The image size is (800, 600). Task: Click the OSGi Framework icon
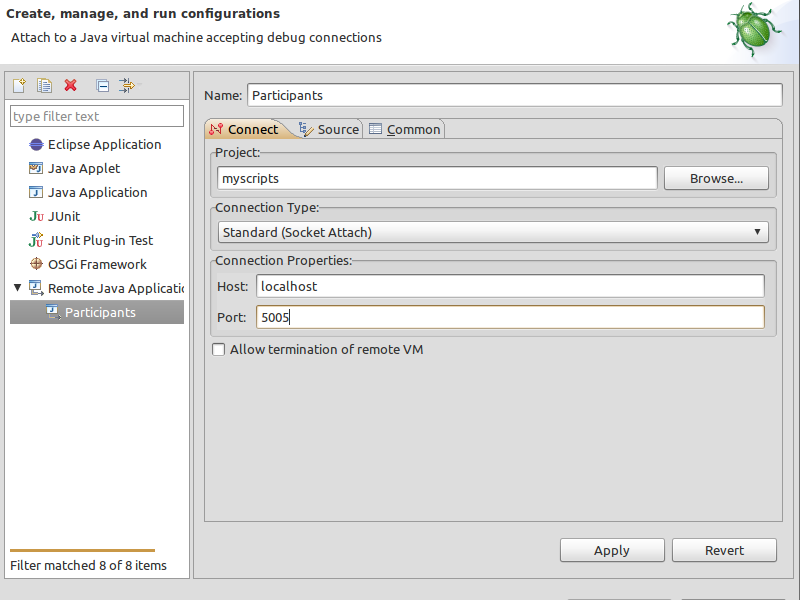tap(36, 264)
